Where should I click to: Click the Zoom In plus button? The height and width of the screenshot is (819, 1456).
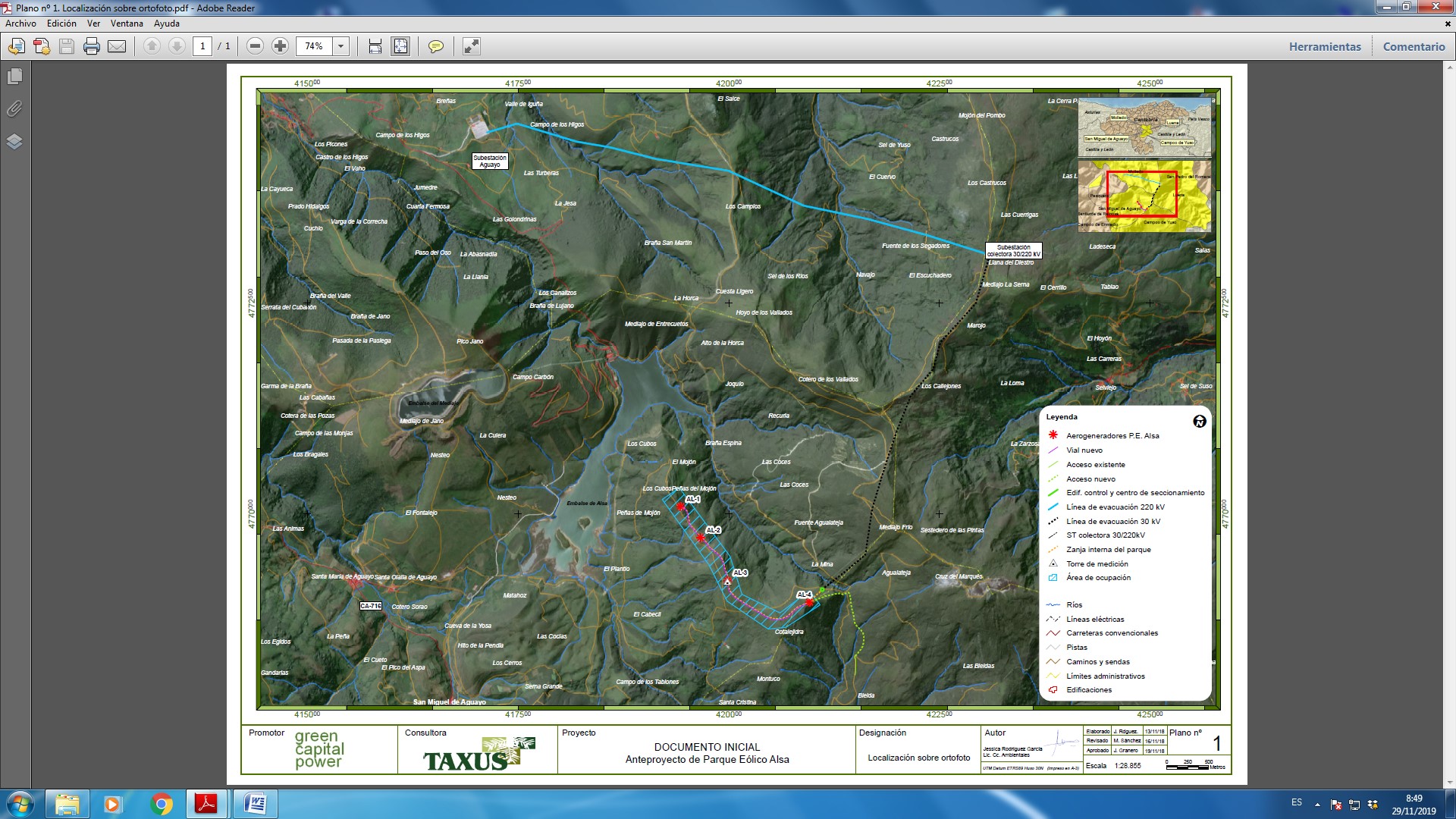280,46
